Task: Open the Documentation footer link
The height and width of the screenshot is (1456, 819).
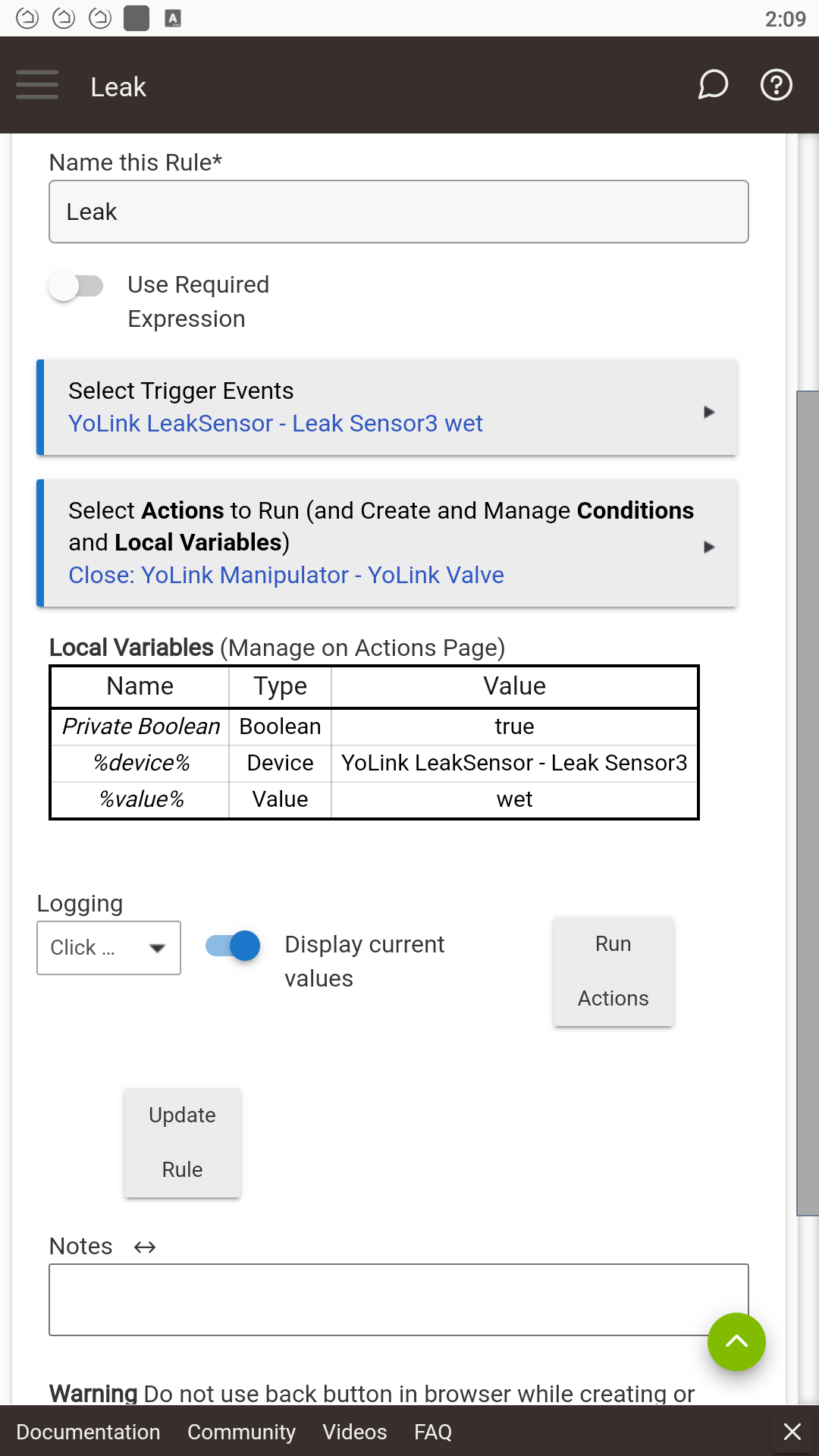Action: 88,1432
